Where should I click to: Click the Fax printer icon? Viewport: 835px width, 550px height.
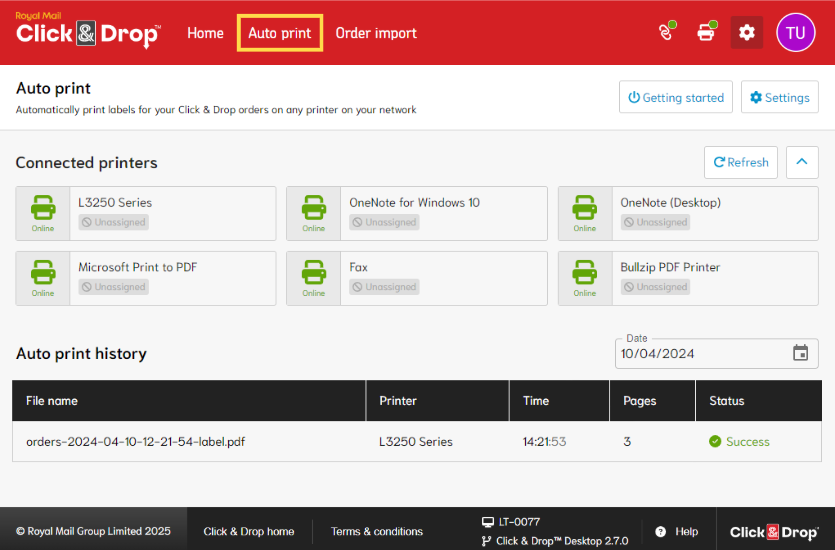(314, 273)
